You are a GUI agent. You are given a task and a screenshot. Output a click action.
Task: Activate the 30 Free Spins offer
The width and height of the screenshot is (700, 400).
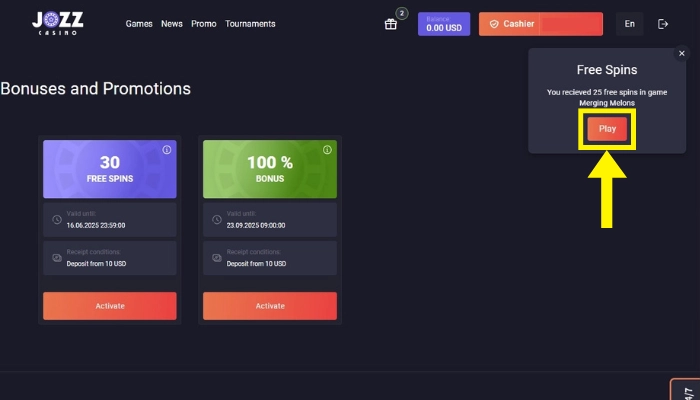110,306
